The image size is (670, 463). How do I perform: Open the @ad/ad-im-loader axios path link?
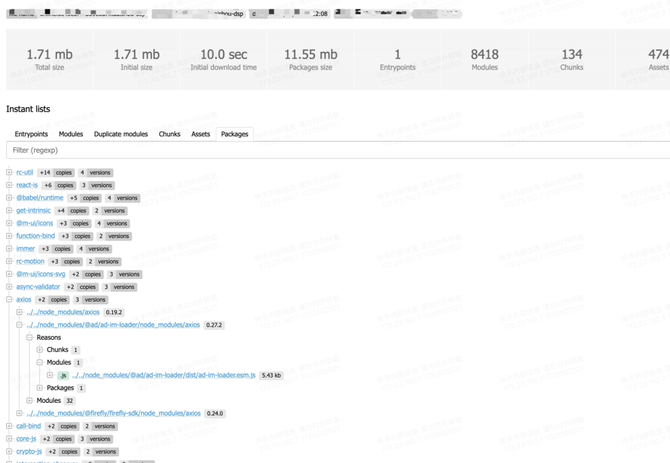tap(113, 325)
